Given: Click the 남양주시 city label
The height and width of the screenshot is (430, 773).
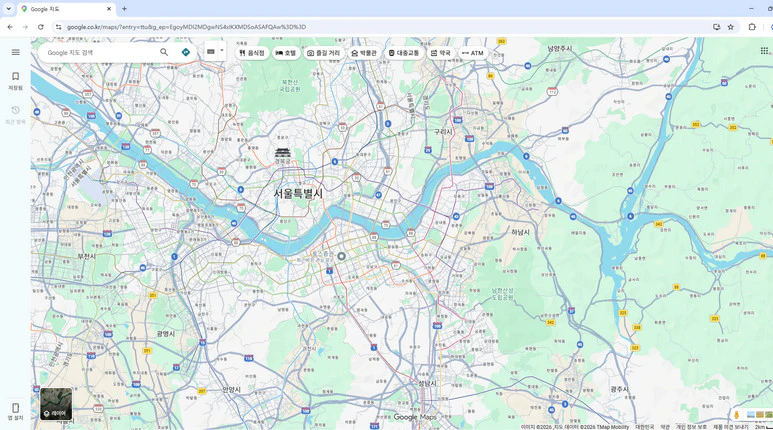Looking at the screenshot, I should pyautogui.click(x=560, y=48).
